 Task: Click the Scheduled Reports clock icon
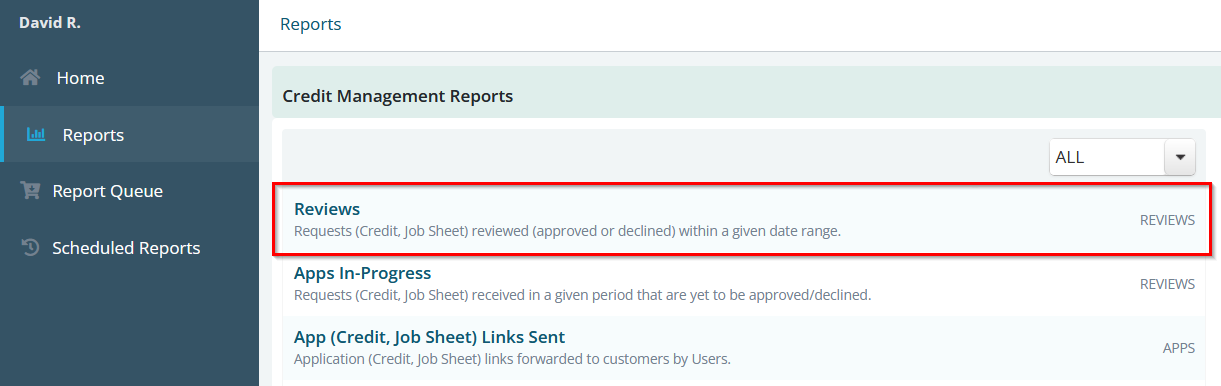click(30, 248)
